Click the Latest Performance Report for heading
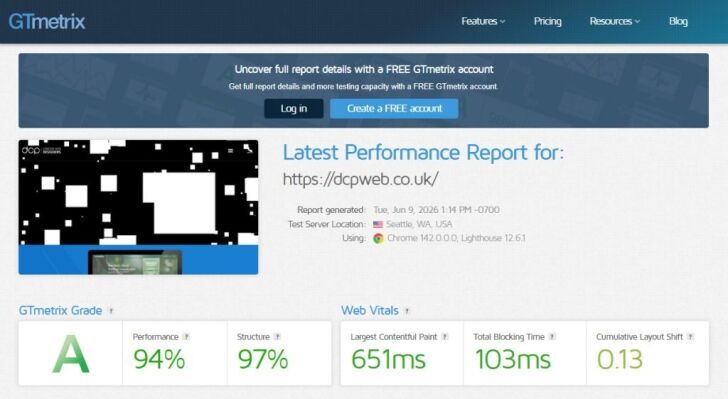Image resolution: width=728 pixels, height=399 pixels. coord(423,152)
